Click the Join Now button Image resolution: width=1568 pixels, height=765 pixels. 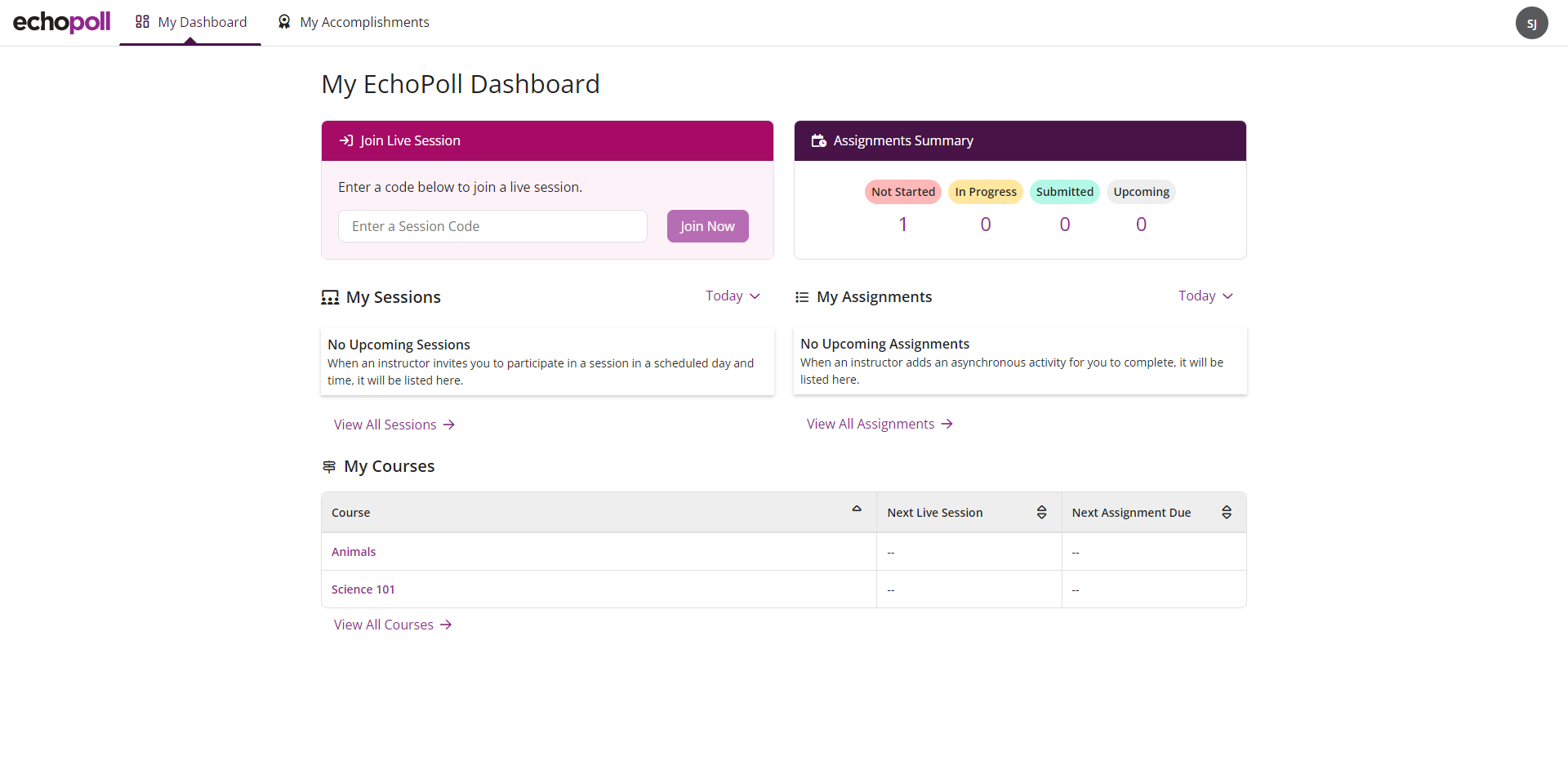click(708, 226)
